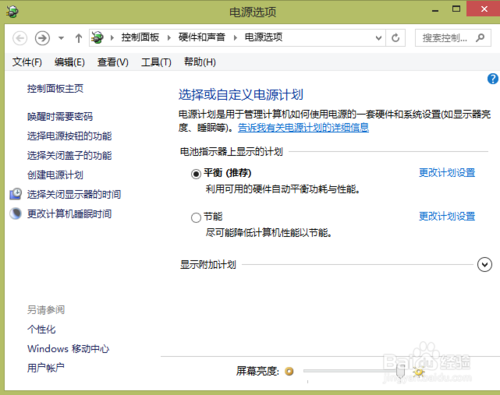The image size is (500, 395).
Task: Open 个性化 link
Action: (x=41, y=330)
